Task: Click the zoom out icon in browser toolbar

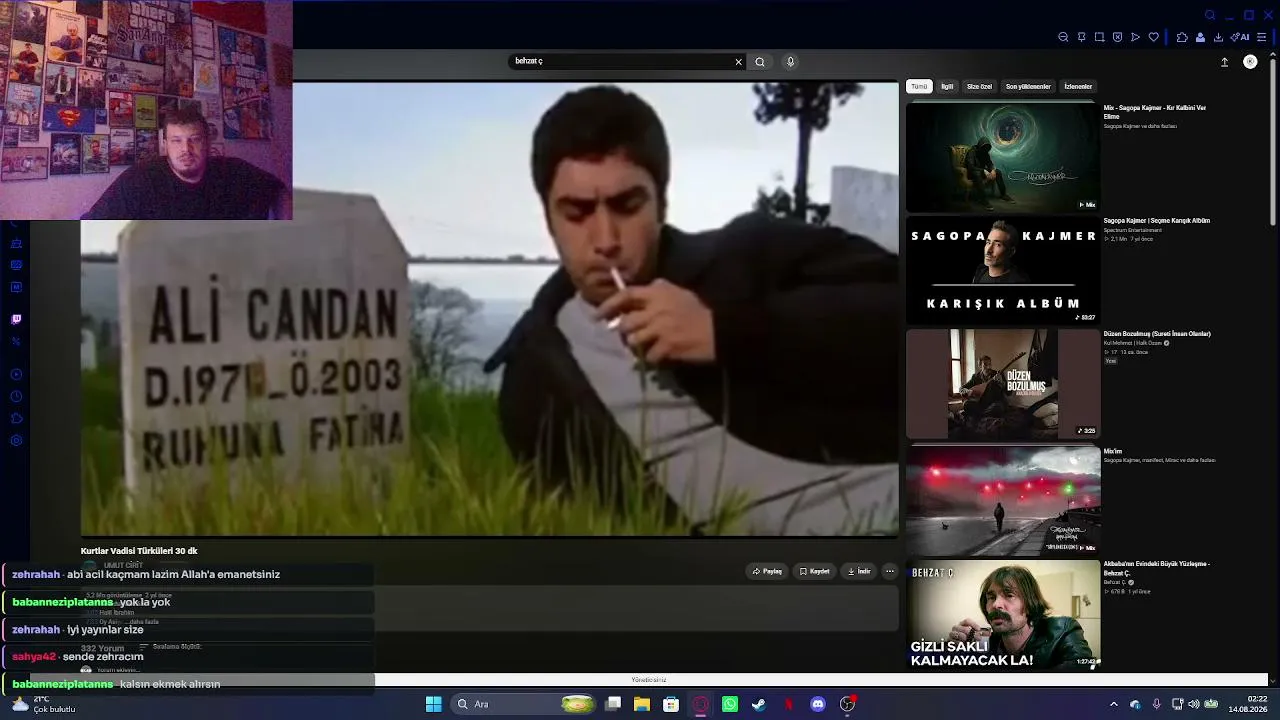Action: tap(1063, 37)
